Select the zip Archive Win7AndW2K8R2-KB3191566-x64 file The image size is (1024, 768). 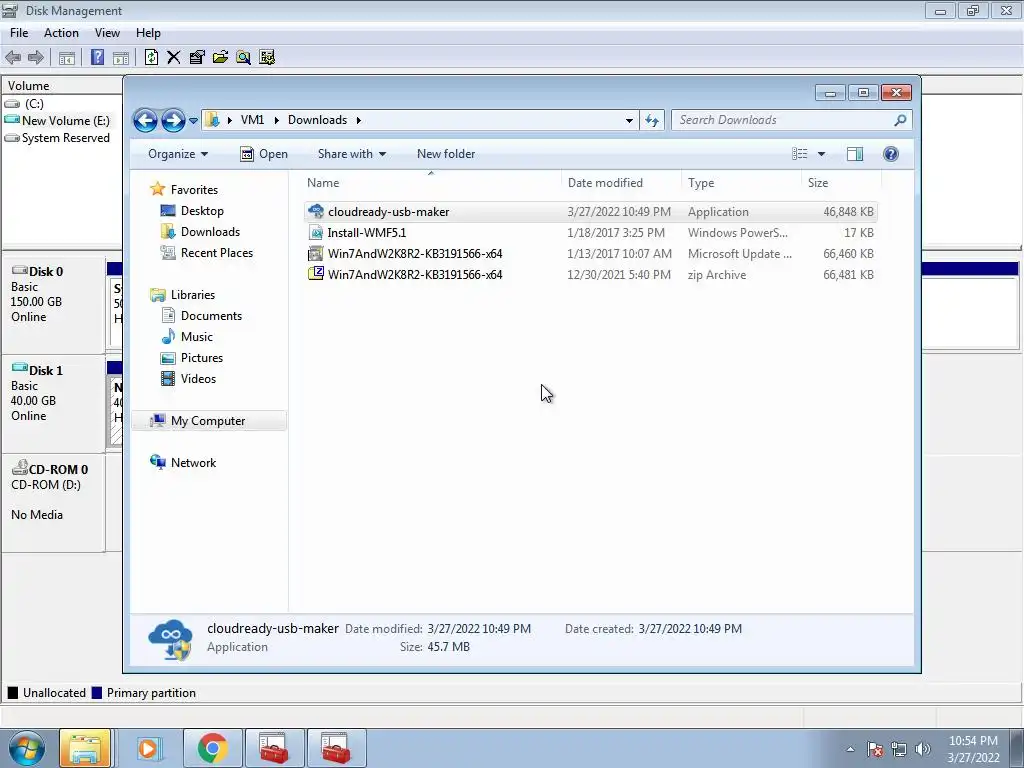click(x=590, y=274)
